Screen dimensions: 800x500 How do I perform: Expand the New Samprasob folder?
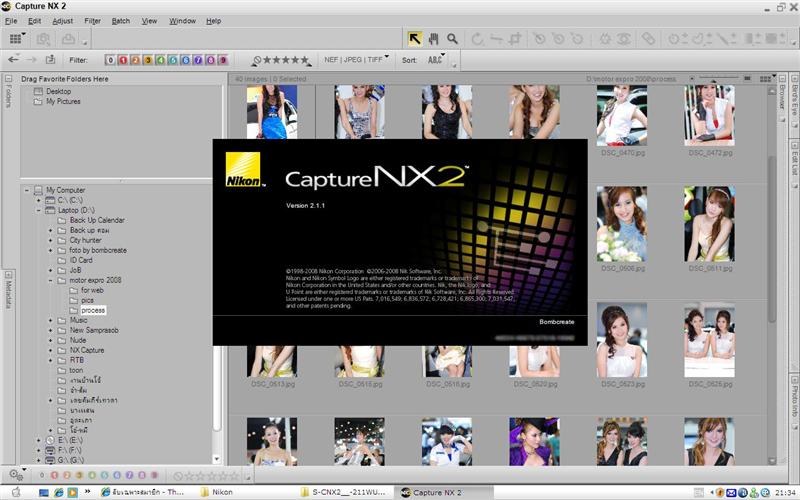(51, 330)
